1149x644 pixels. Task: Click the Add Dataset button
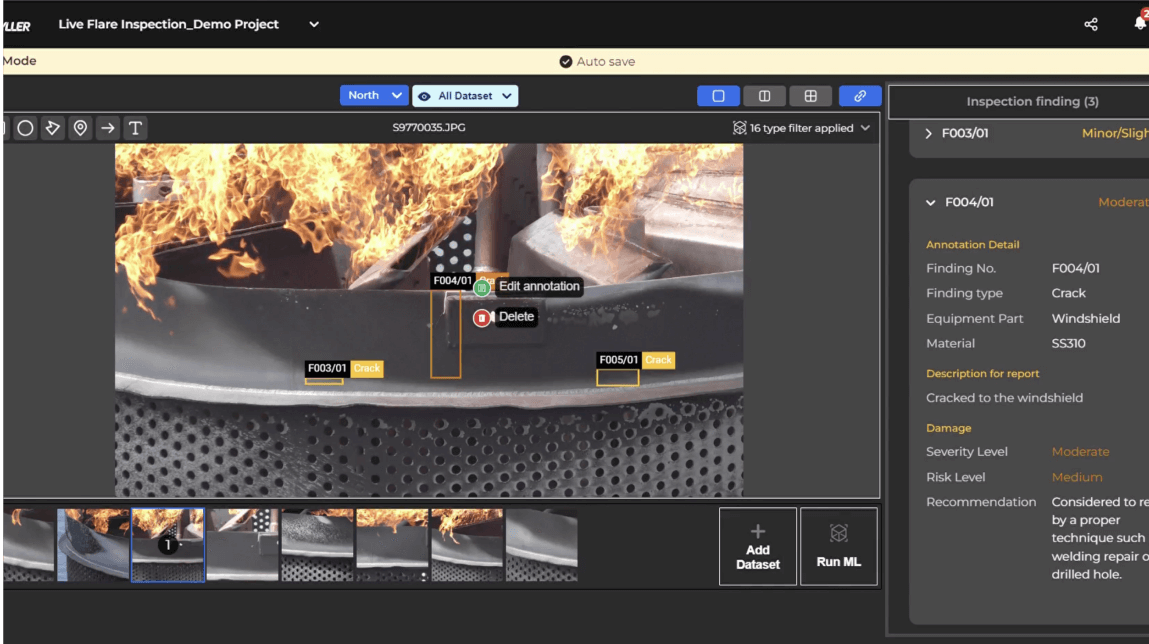758,546
